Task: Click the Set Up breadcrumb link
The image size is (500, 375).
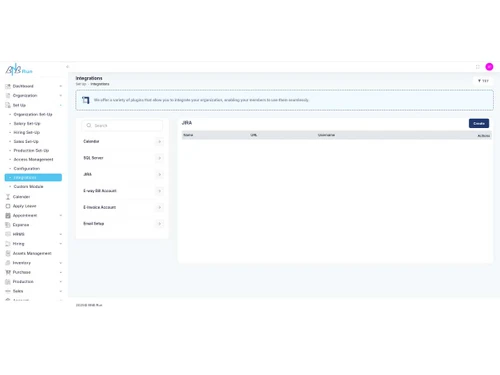Action: [81, 84]
